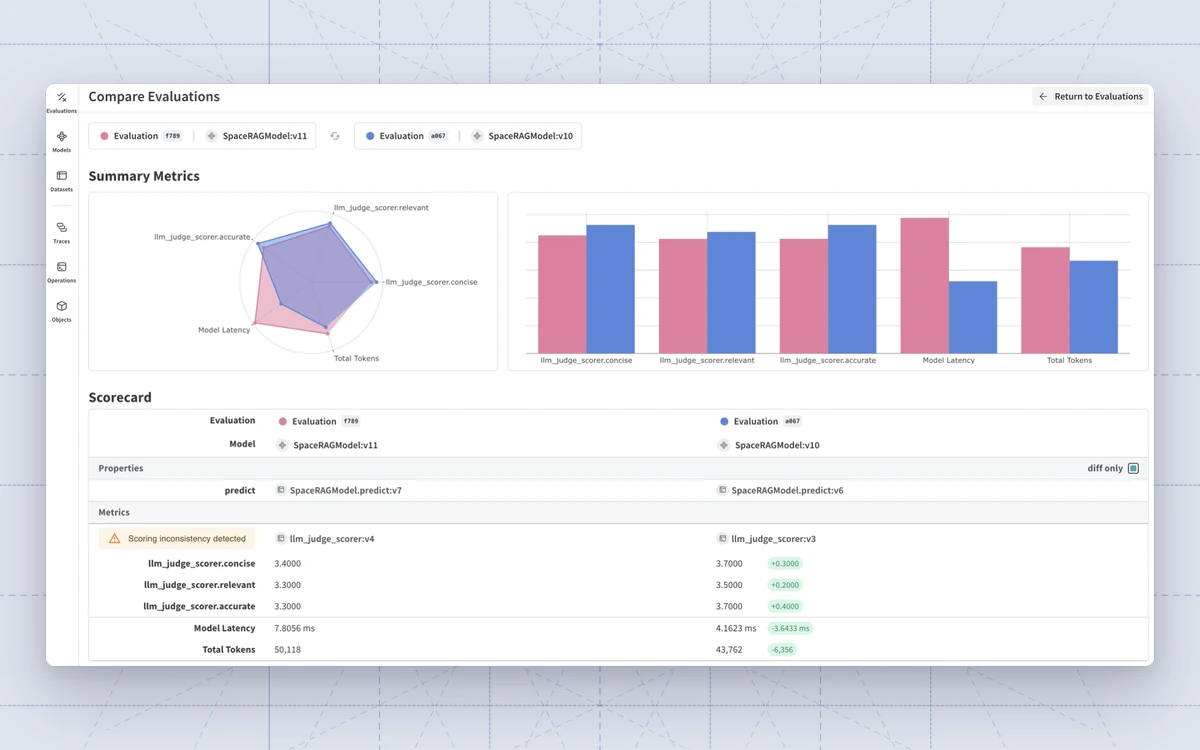
Task: Click the pink Total Tokens bar
Action: coord(1045,300)
